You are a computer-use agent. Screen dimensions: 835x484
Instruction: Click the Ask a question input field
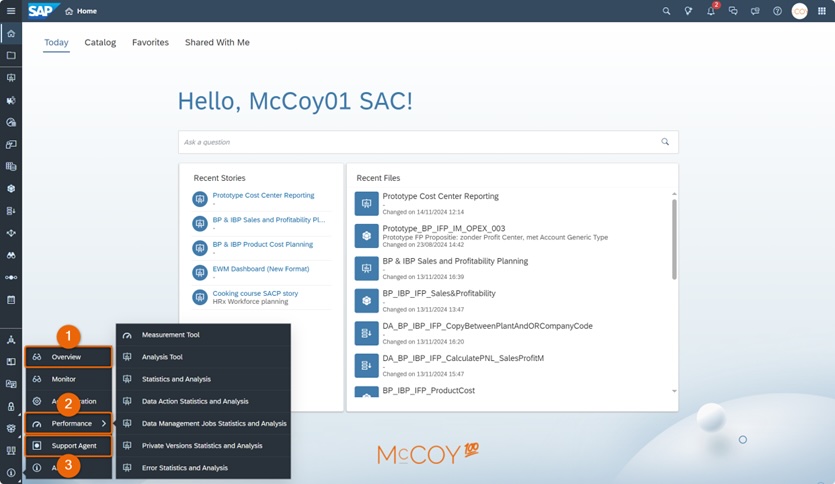coord(428,142)
